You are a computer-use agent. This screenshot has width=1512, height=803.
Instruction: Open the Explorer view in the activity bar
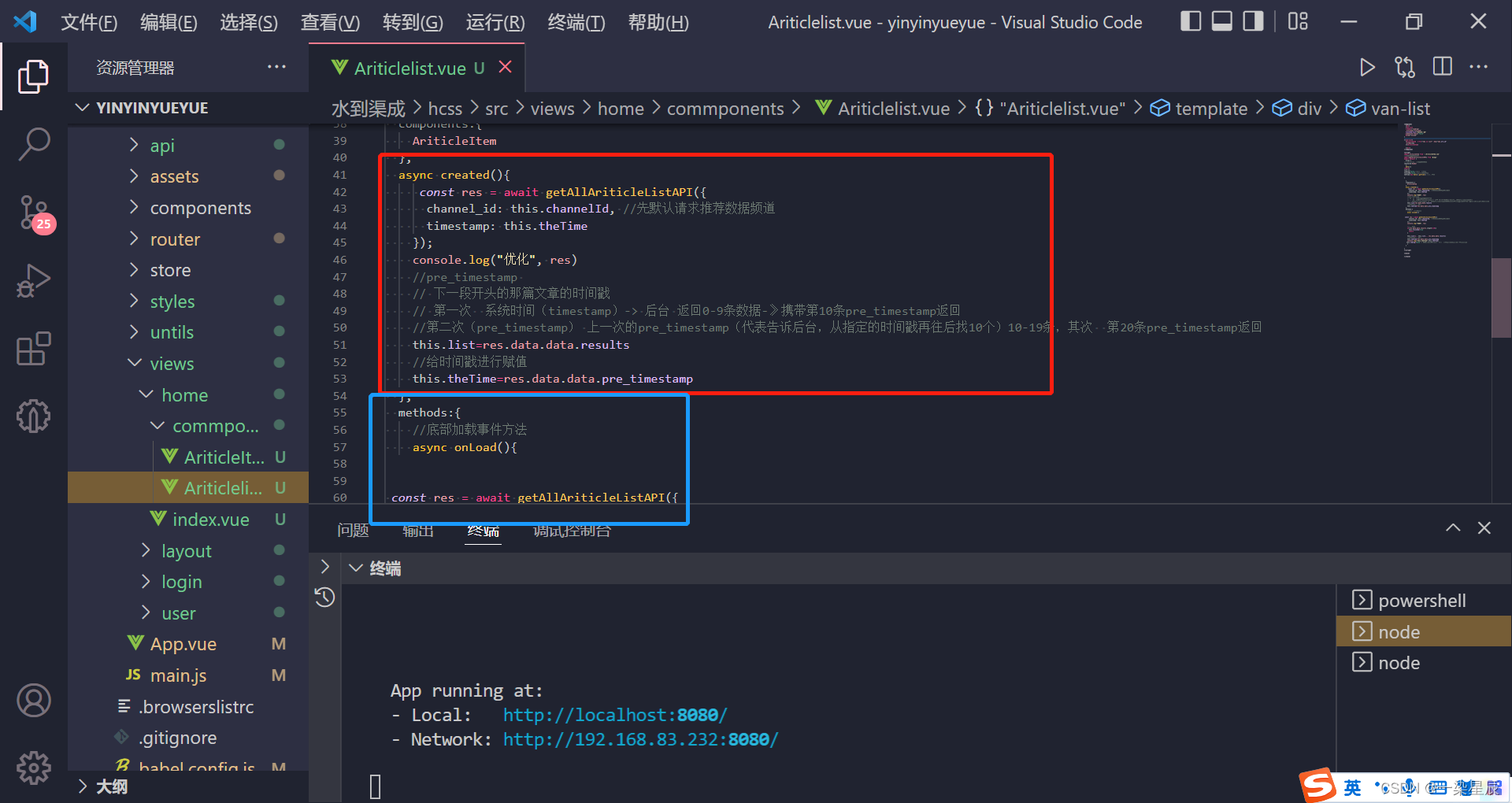click(x=33, y=76)
